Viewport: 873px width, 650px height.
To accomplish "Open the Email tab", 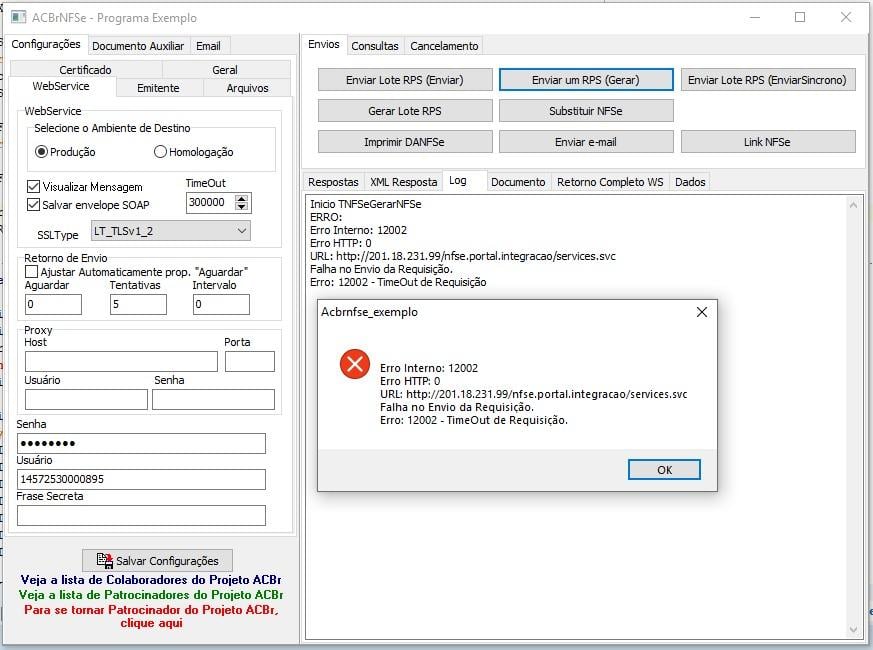I will coord(208,46).
